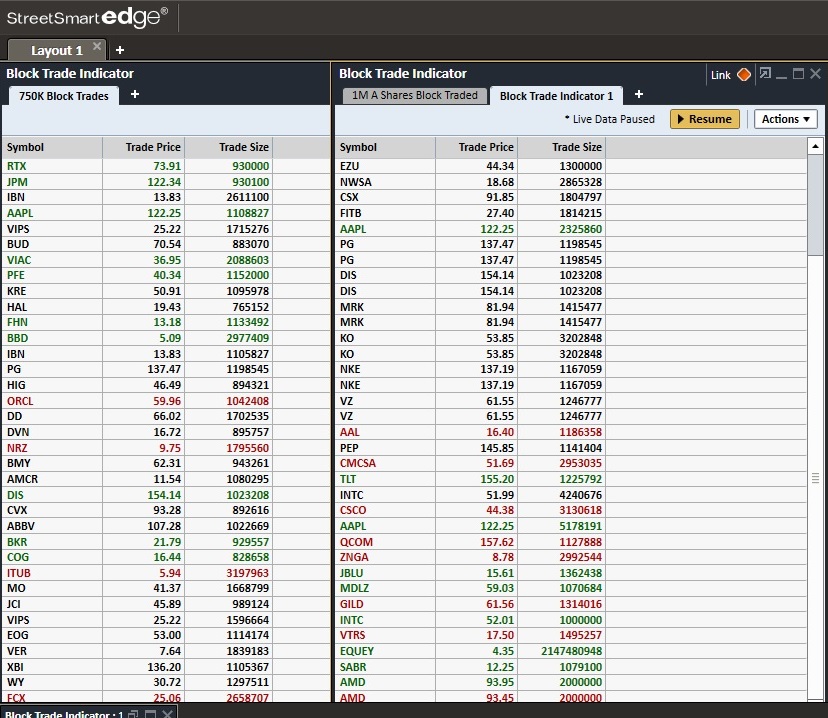Select RTX row in left panel
Viewport: 828px width, 718px height.
coord(166,166)
